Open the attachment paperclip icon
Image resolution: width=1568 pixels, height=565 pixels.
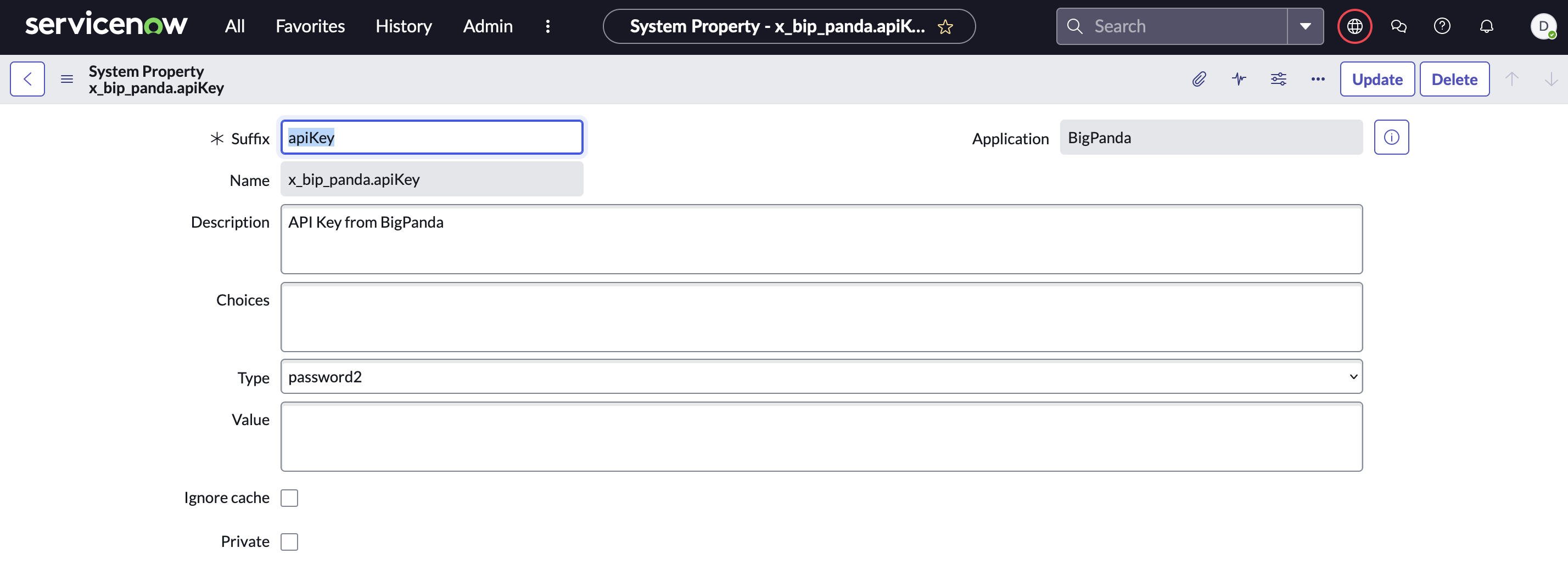(1199, 79)
